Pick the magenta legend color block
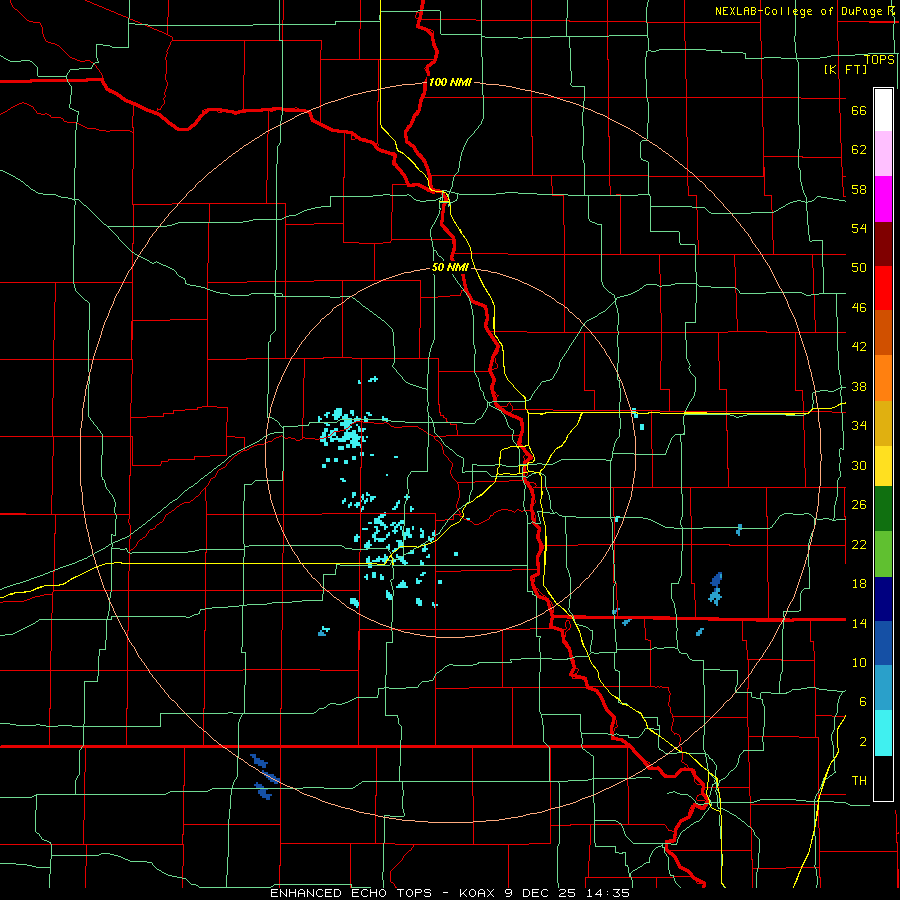 pos(883,199)
